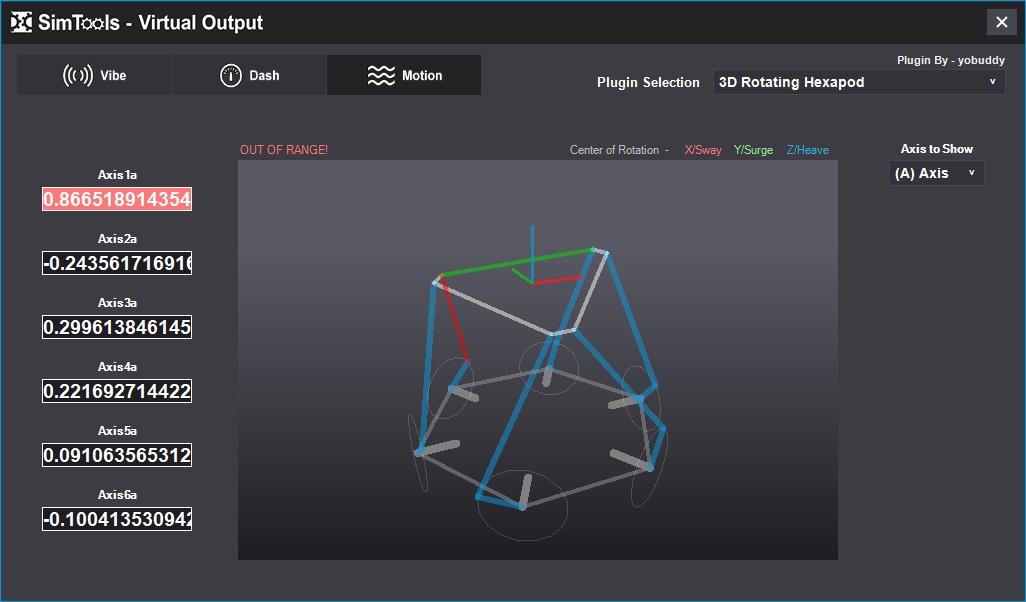1026x602 pixels.
Task: Switch to the Vibe tab
Action: pyautogui.click(x=94, y=75)
